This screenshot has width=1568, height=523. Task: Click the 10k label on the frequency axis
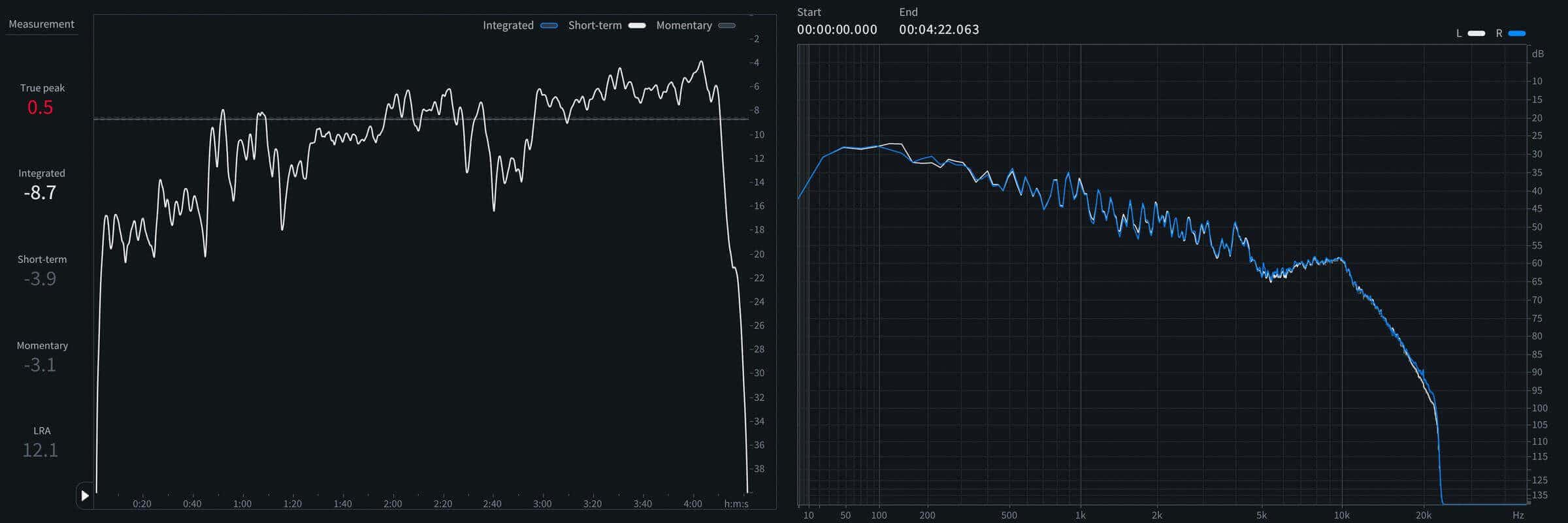pos(1342,515)
